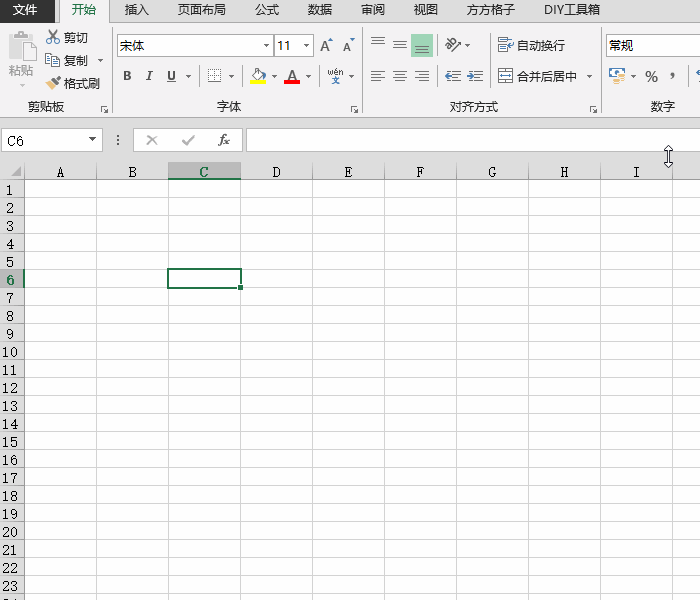Screen dimensions: 700x600
Task: Toggle italic formatting
Action: tap(149, 76)
